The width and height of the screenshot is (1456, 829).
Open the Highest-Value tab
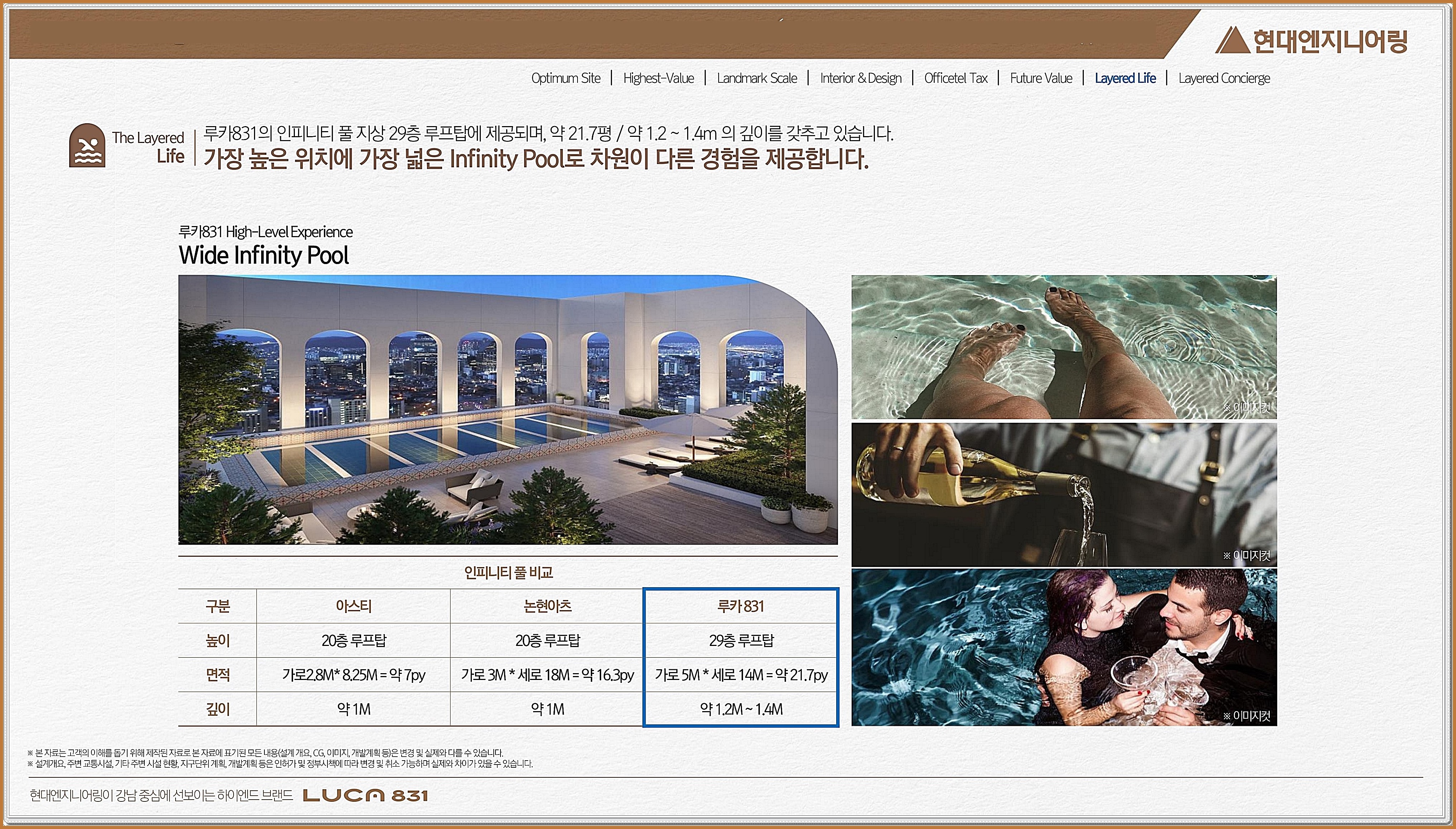pos(658,78)
